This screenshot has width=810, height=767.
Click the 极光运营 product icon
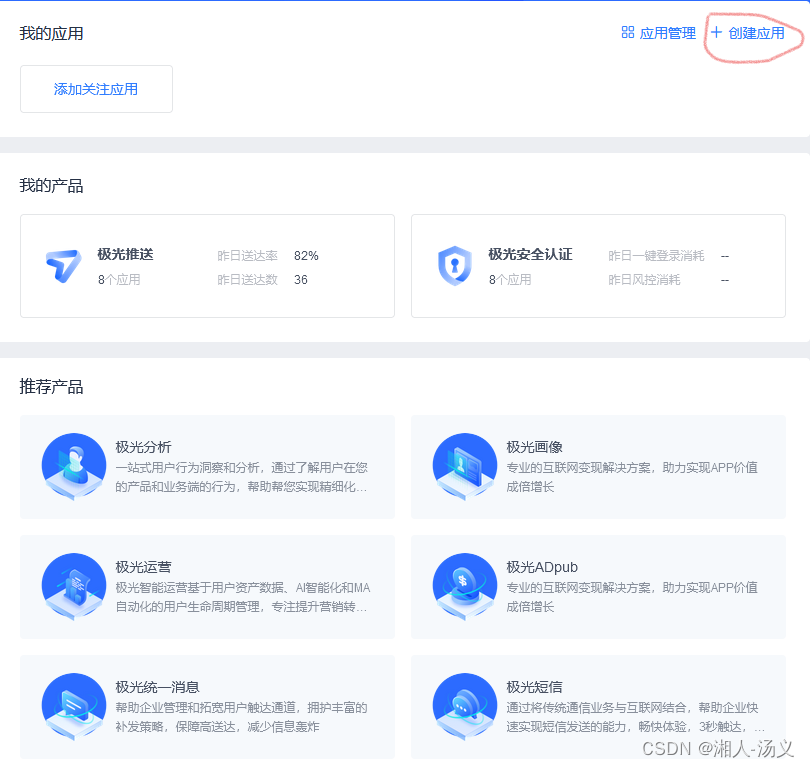coord(74,586)
